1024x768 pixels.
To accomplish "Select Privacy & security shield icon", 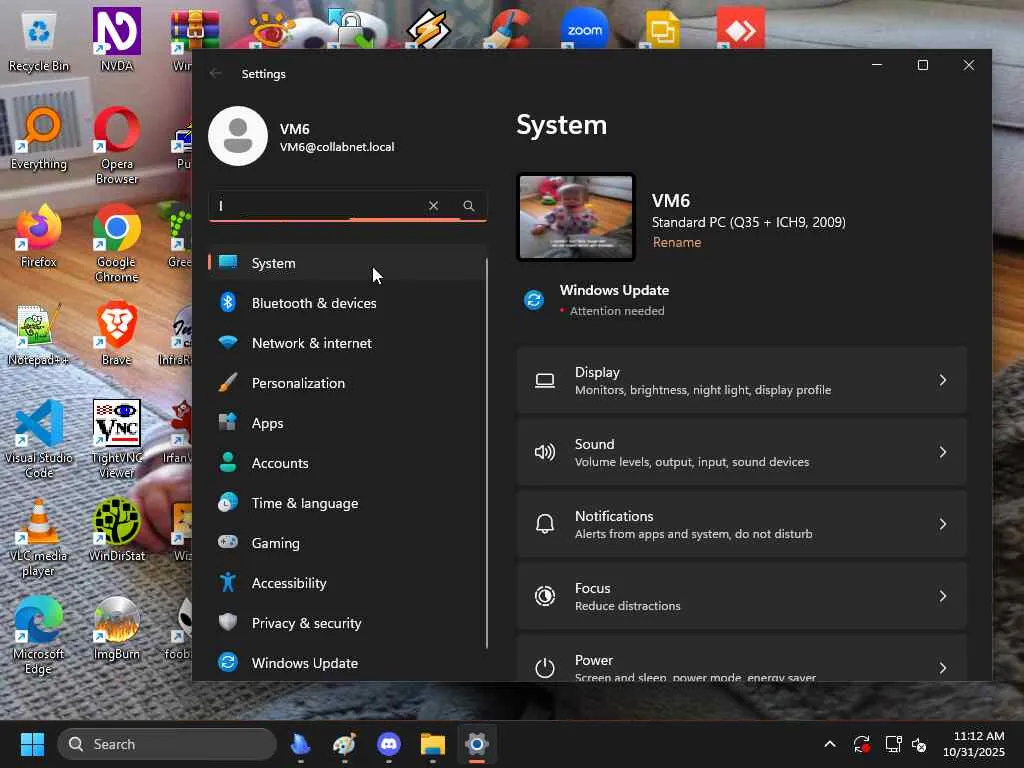I will click(228, 623).
